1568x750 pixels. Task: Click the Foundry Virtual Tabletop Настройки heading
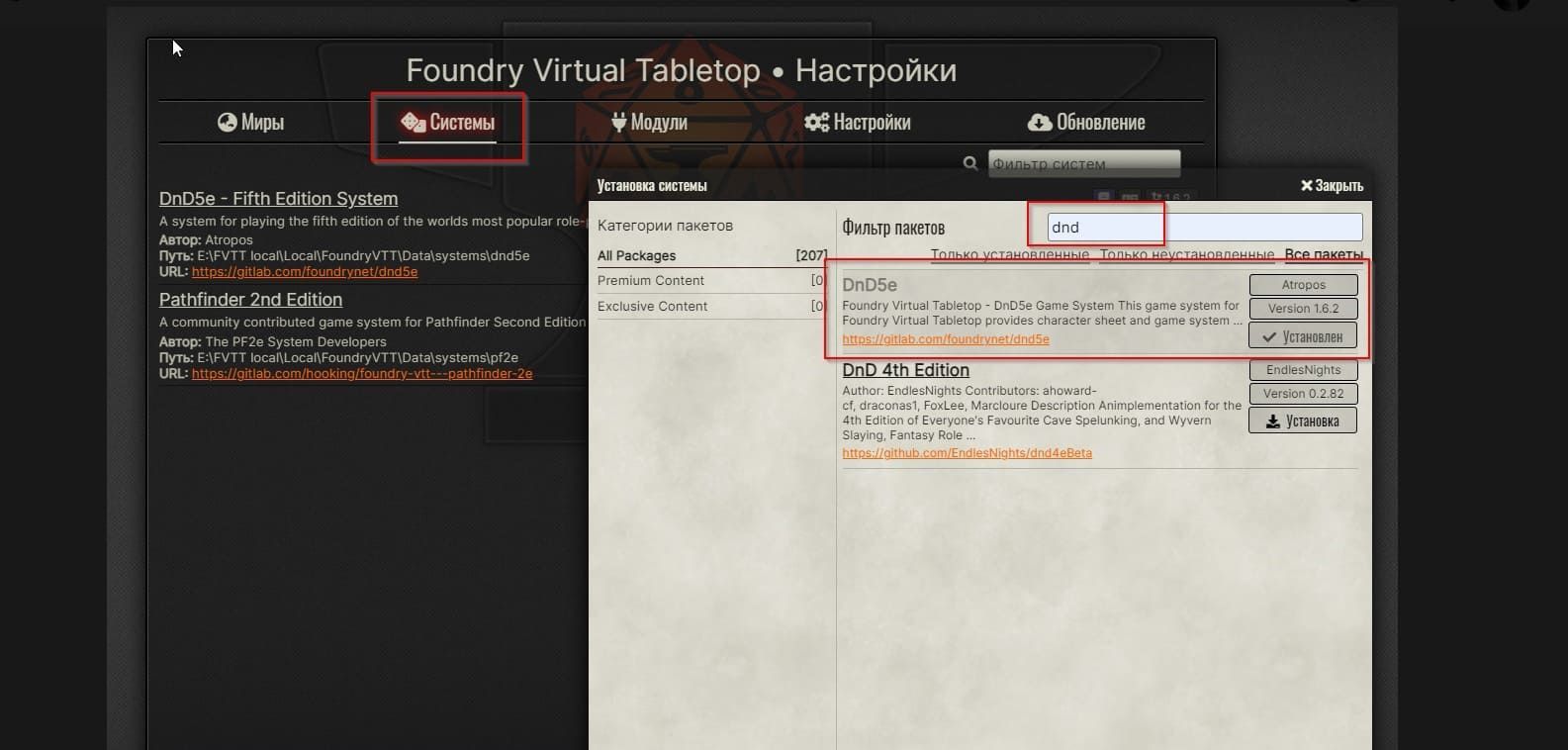pyautogui.click(x=682, y=70)
